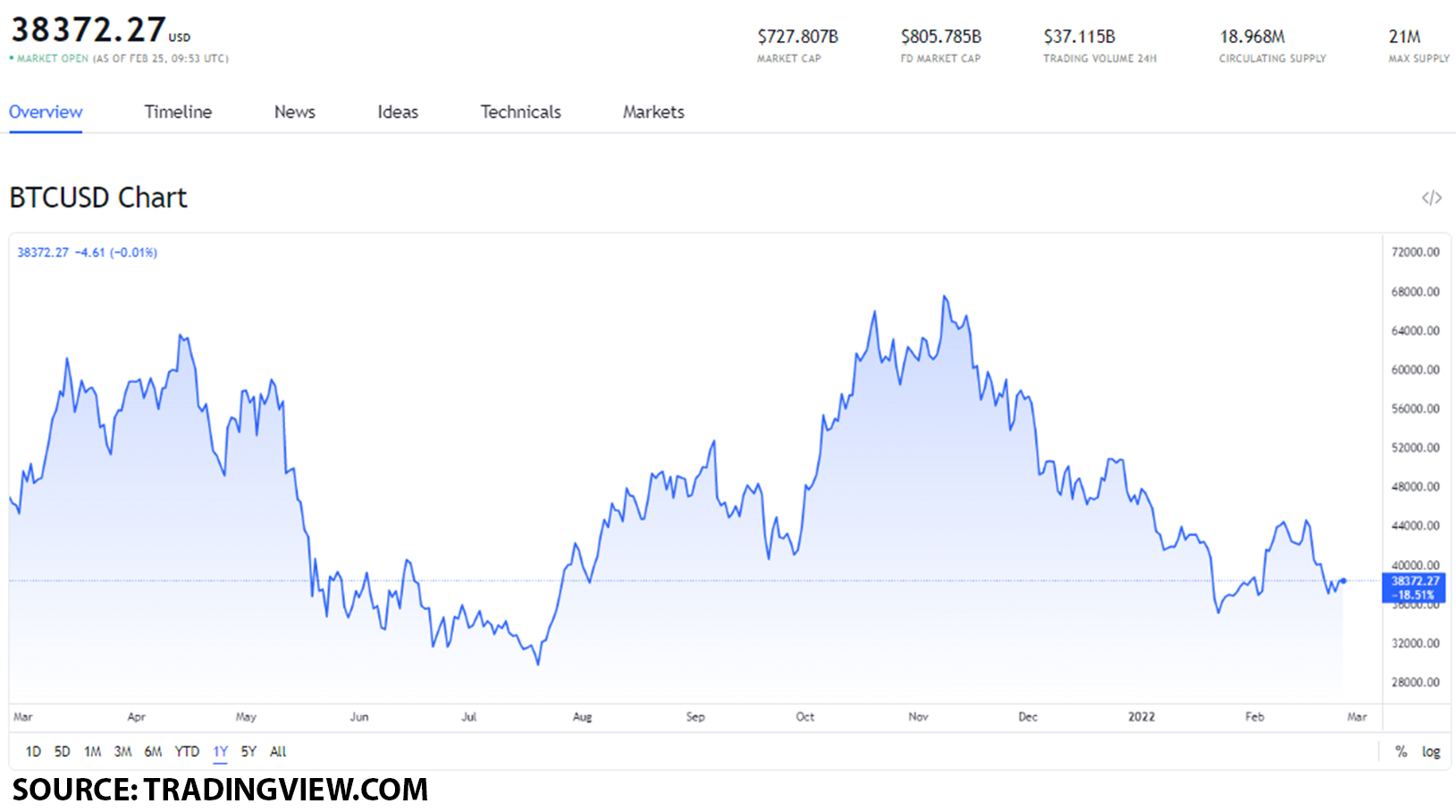Open the embed chart code icon
The height and width of the screenshot is (812, 1456).
[x=1431, y=197]
